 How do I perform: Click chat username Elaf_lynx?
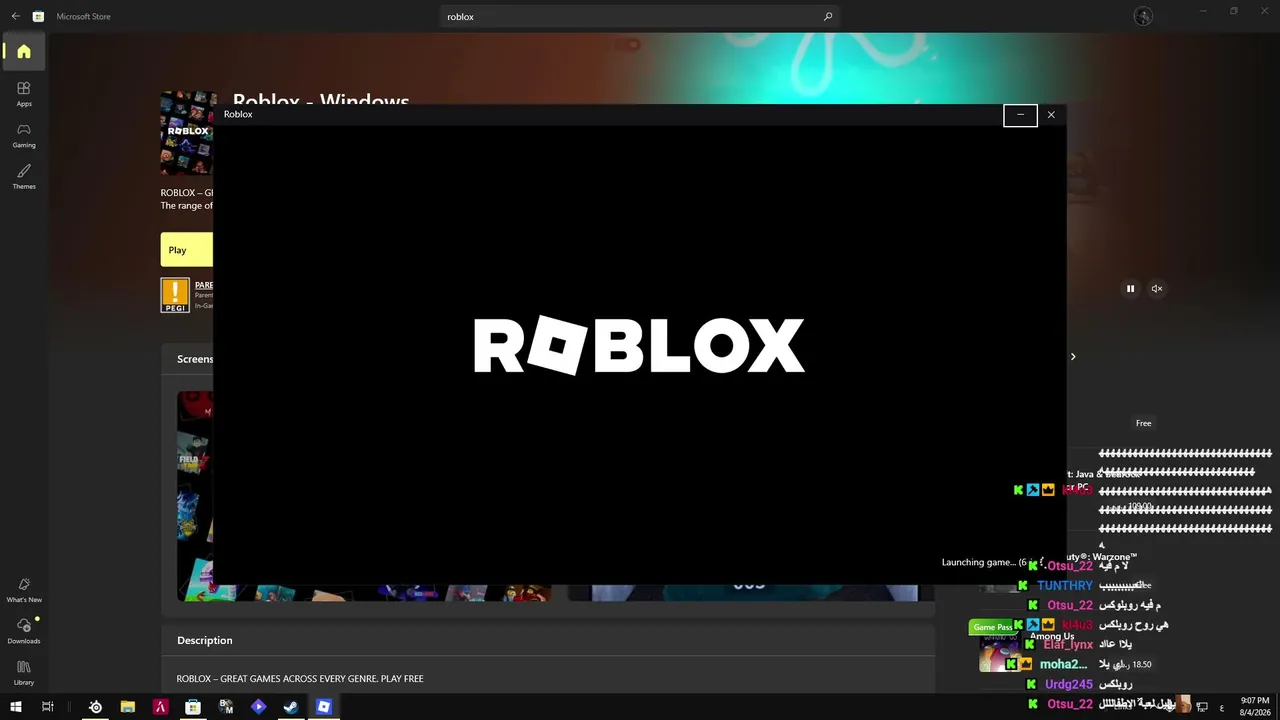click(1068, 645)
